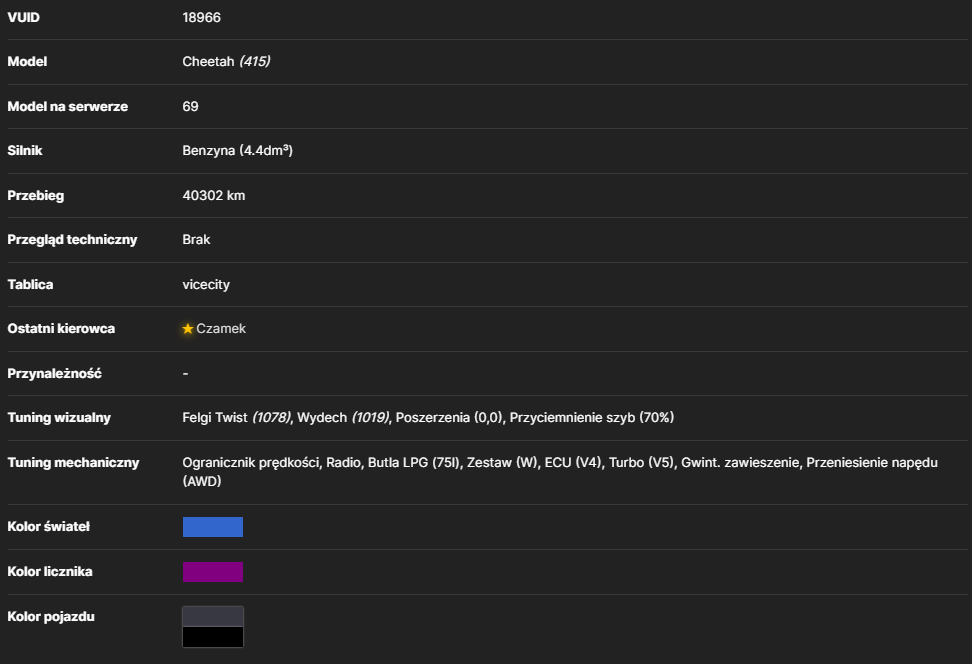The height and width of the screenshot is (664, 972).
Task: Click the Felgi Twist (1078) tuning text
Action: (x=237, y=418)
